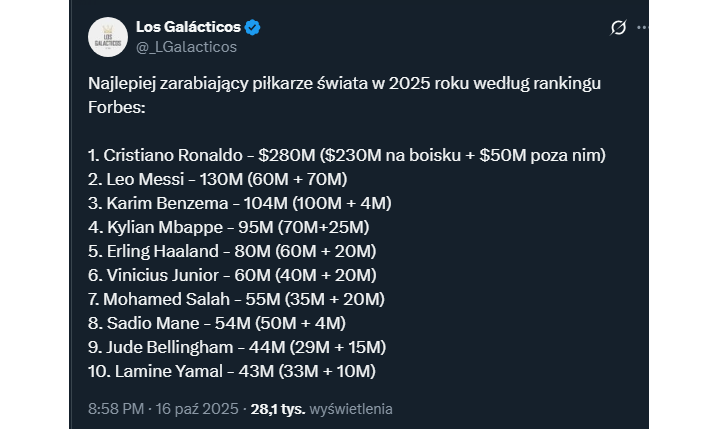Select the Vinicius Junior 60M entry

tap(232, 275)
